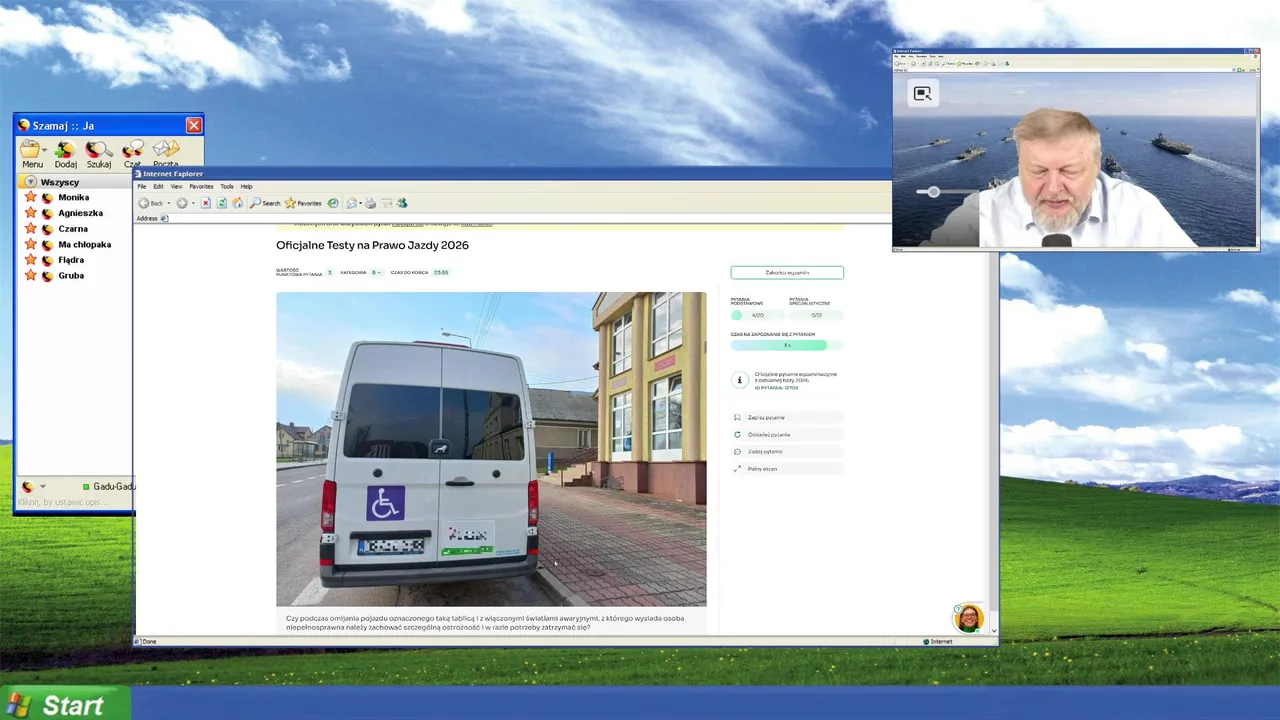Click the star next to Agnieszka
Screen dimensions: 1280x720
click(x=30, y=213)
